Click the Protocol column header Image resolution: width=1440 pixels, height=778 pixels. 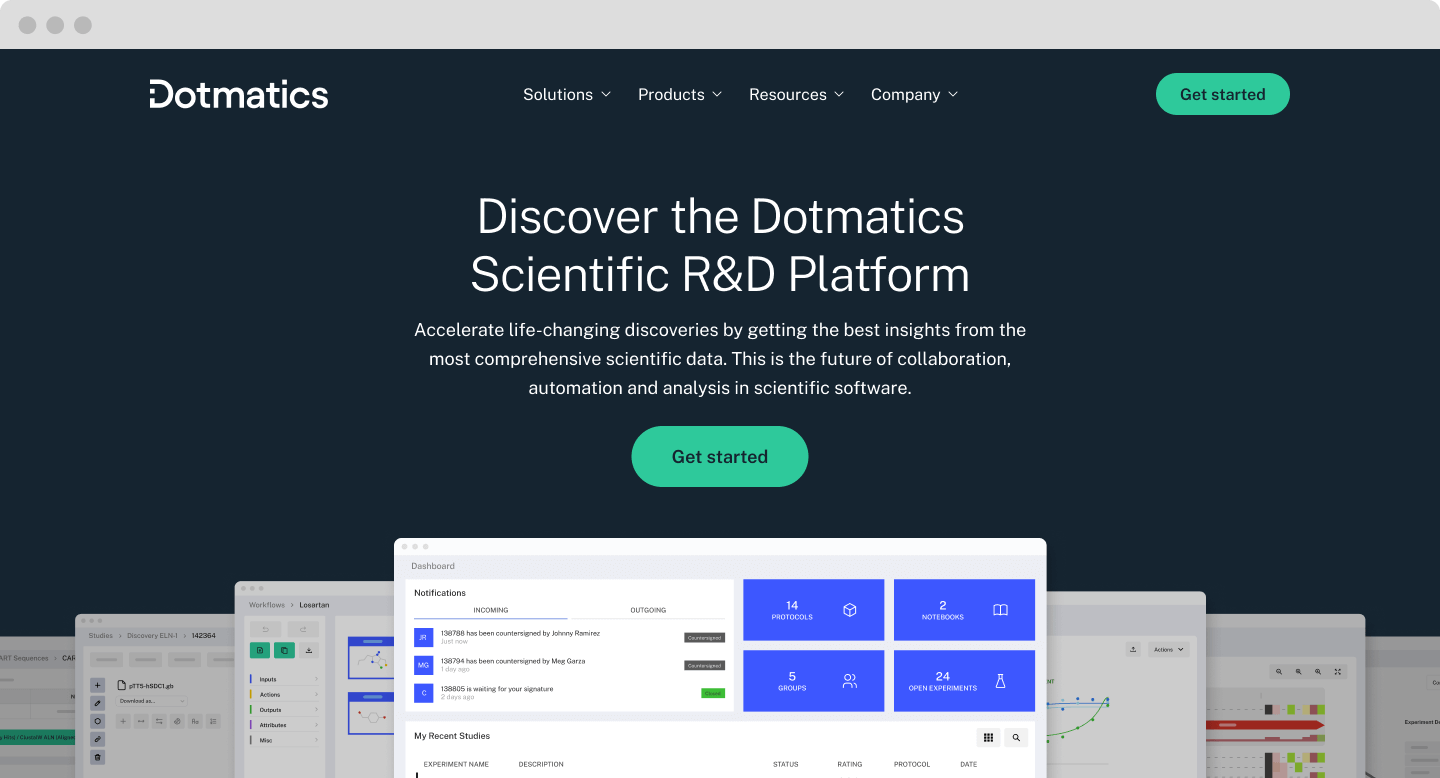click(x=912, y=765)
